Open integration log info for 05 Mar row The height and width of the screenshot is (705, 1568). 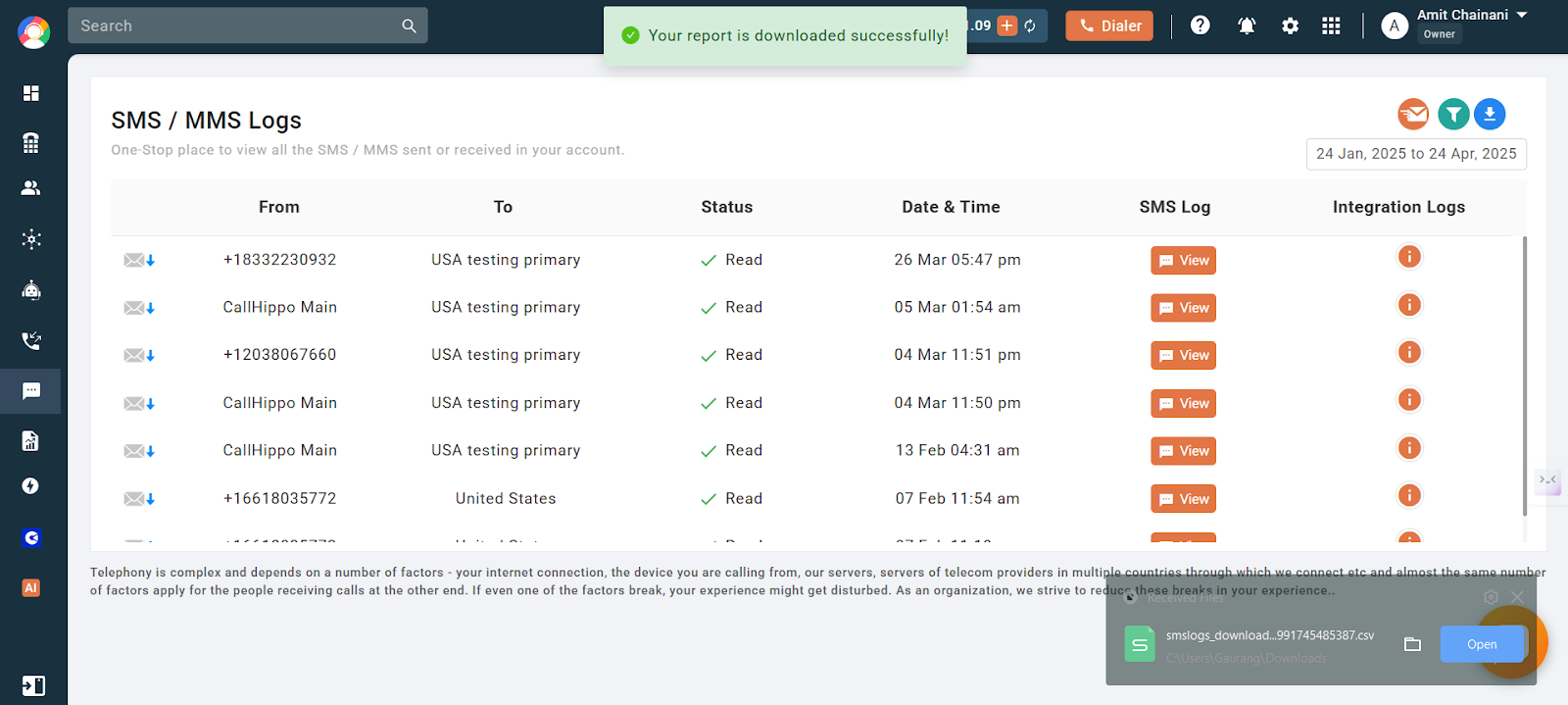pos(1409,305)
